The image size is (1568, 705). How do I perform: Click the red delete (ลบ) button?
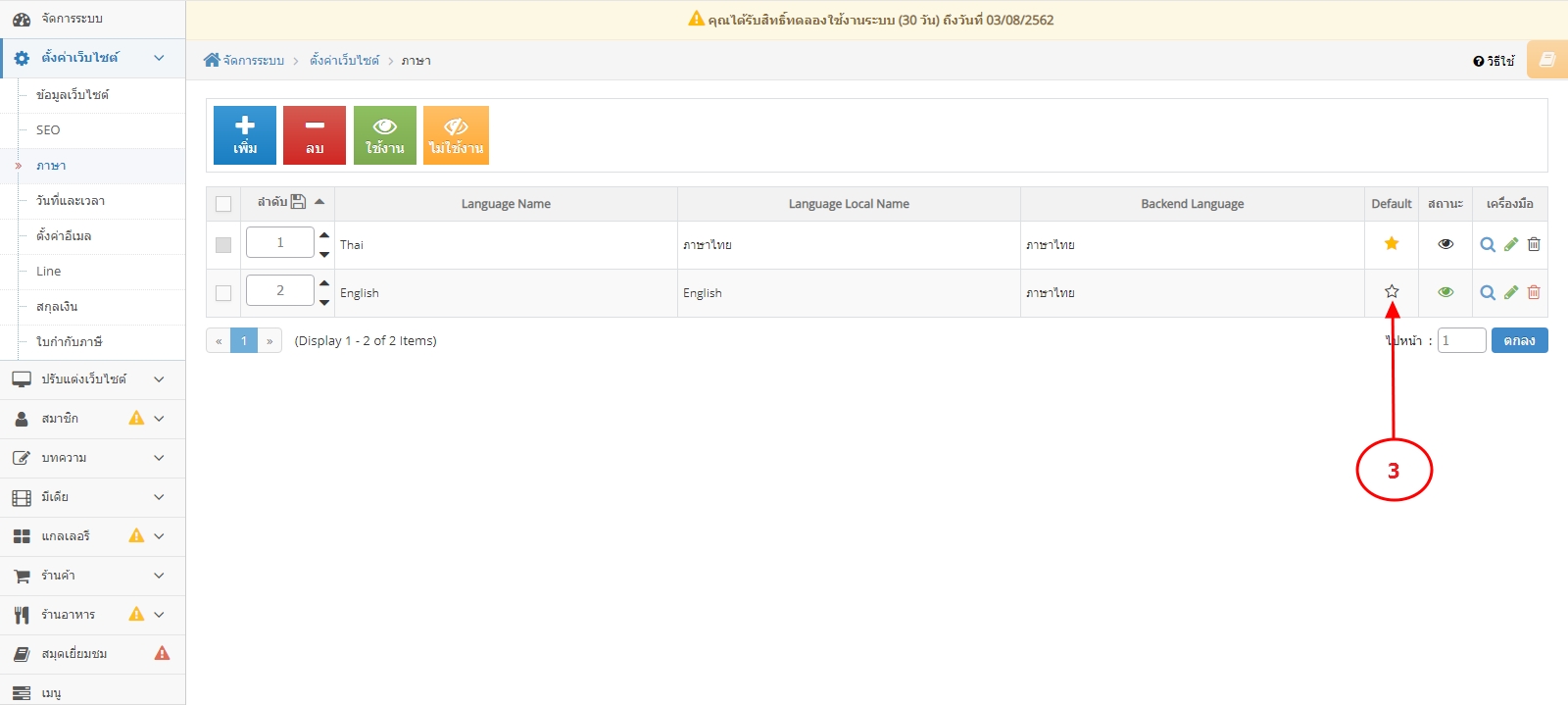coord(315,135)
